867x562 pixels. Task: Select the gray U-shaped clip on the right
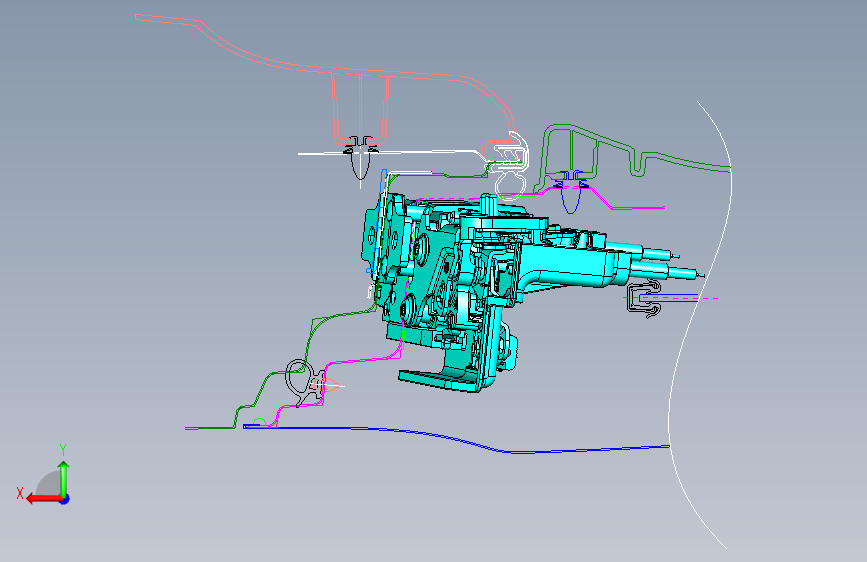point(644,299)
